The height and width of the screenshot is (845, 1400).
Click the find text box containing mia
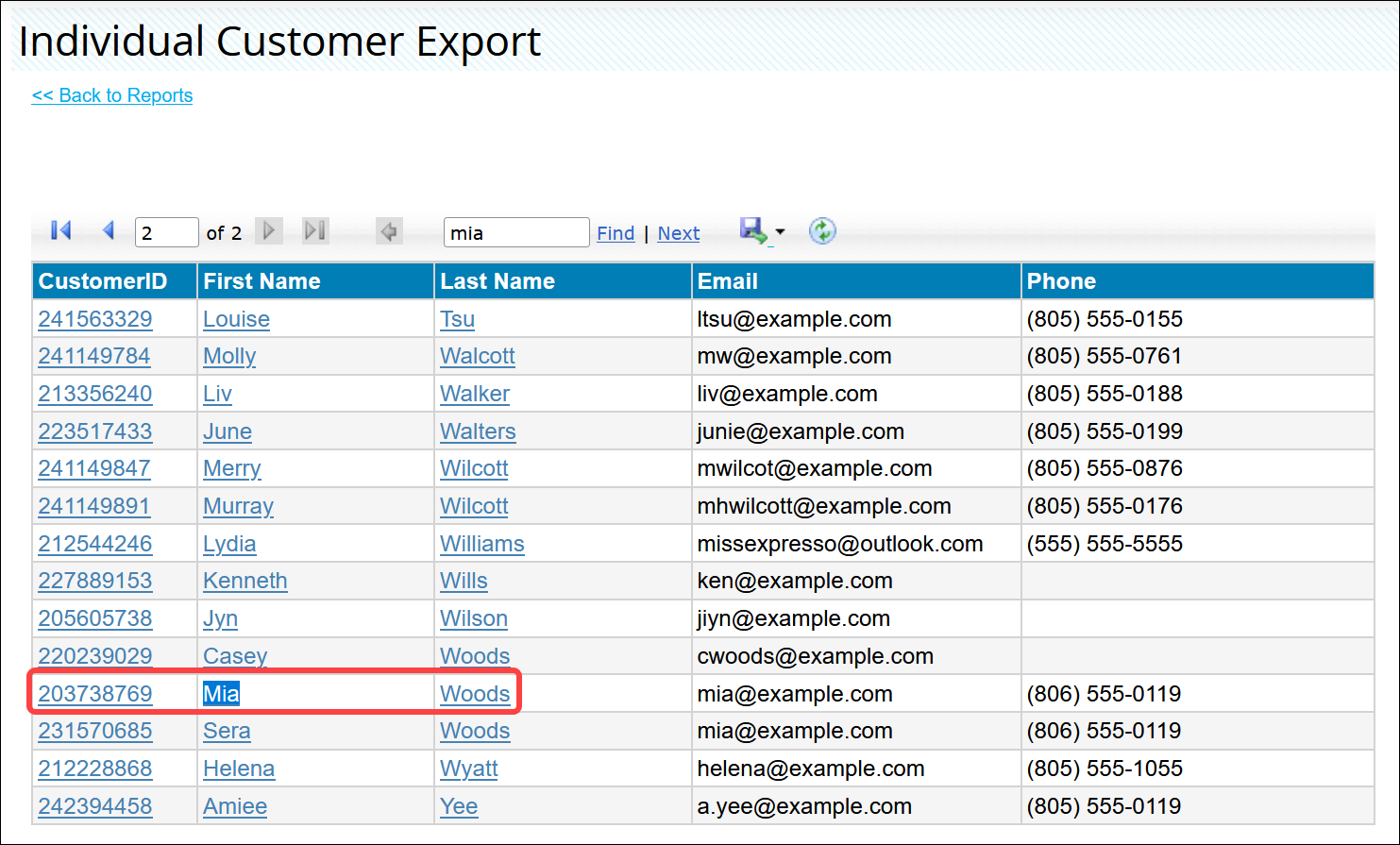tap(516, 232)
